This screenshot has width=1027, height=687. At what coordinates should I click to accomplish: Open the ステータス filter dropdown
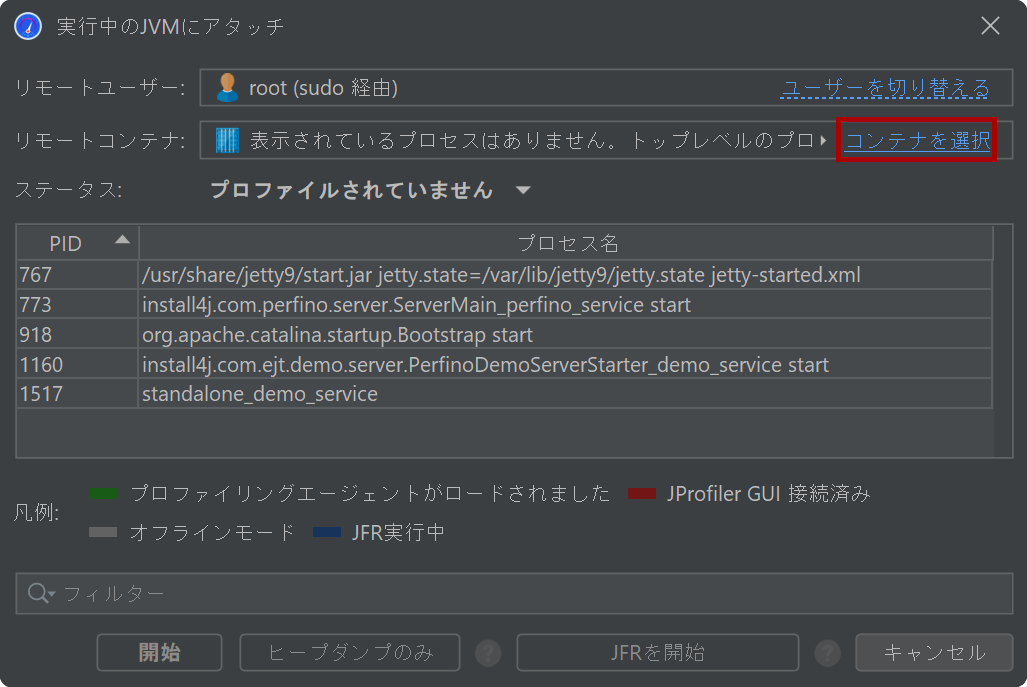coord(523,191)
